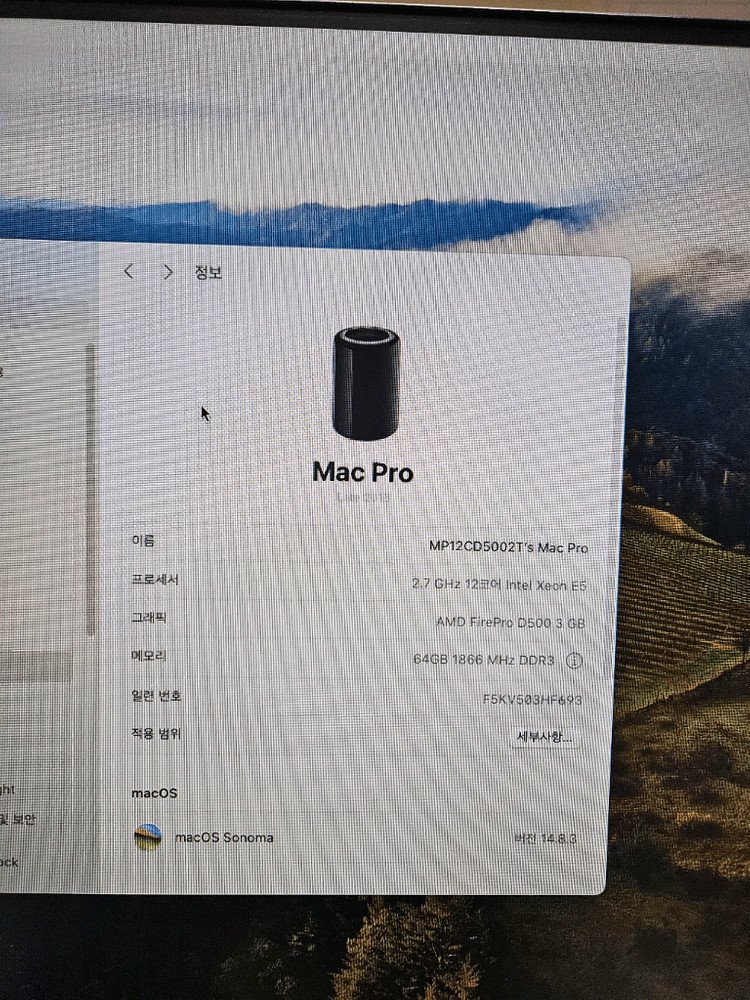Click the 그래픽 row label

[149, 617]
